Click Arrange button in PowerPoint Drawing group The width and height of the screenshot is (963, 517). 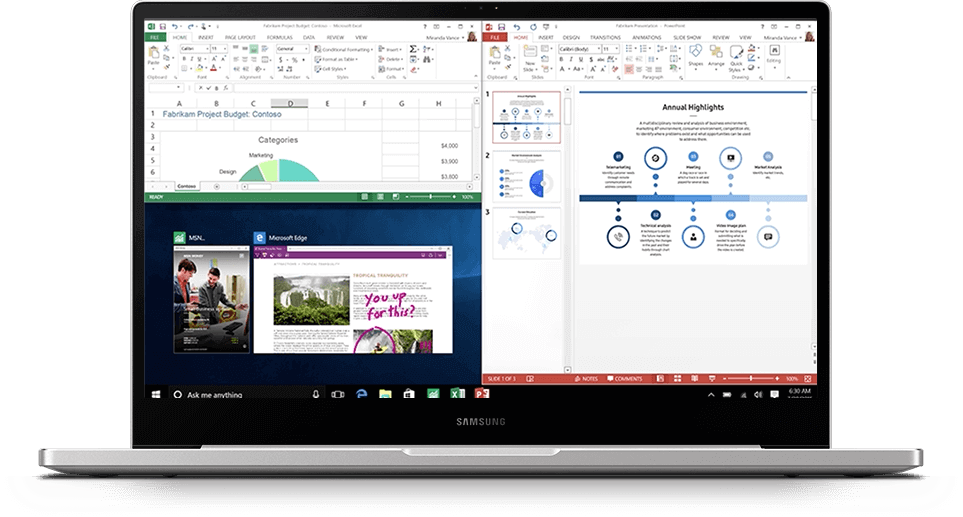point(716,56)
